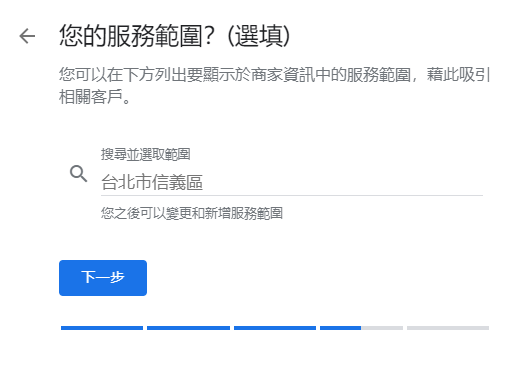Select the first blue progress segment
Image resolution: width=521 pixels, height=371 pixels.
(102, 328)
